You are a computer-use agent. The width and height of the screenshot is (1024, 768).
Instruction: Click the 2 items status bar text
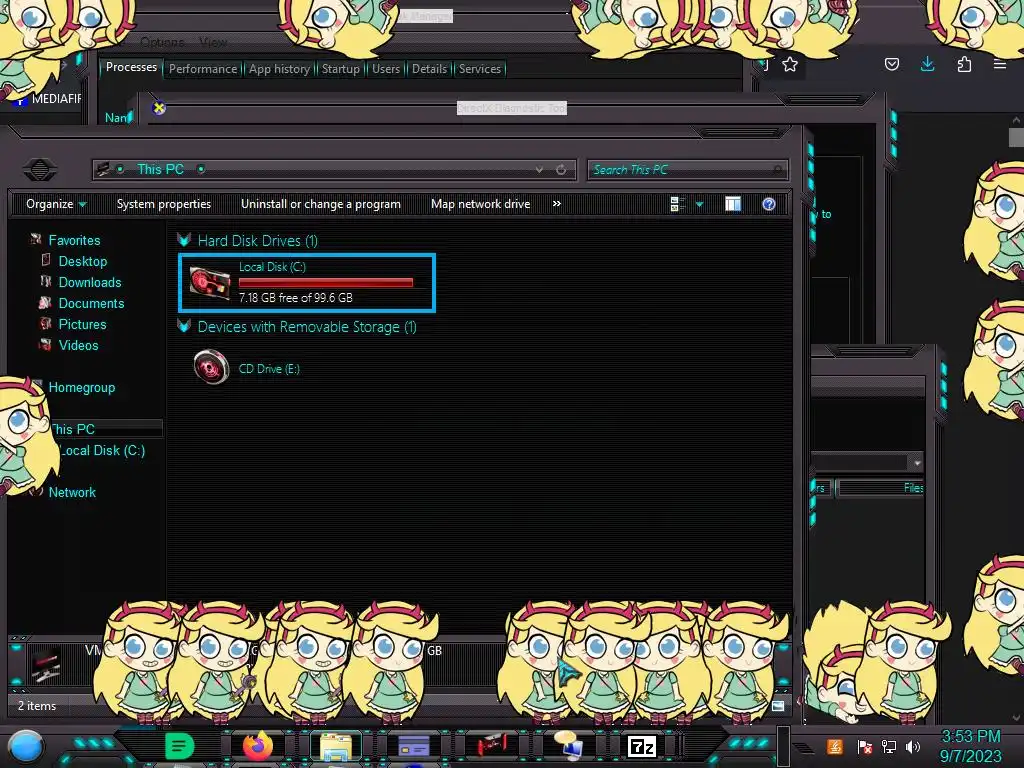37,706
